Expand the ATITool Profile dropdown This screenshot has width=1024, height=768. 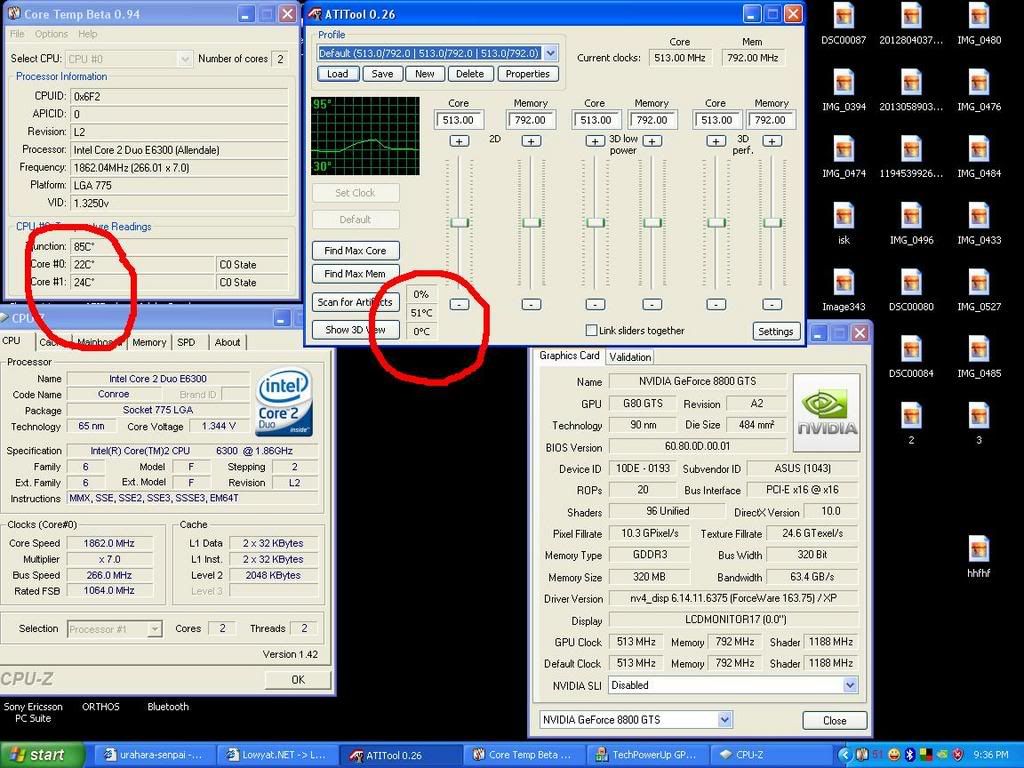[x=551, y=53]
